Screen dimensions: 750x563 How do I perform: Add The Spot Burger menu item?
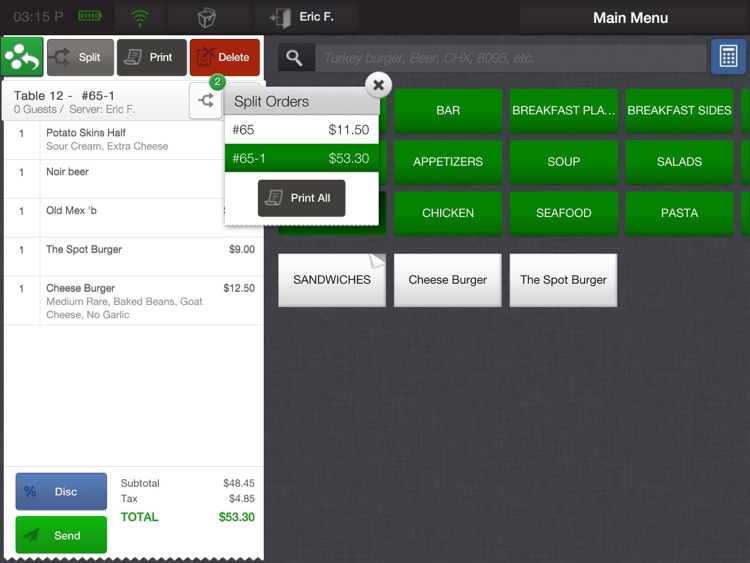click(x=563, y=280)
